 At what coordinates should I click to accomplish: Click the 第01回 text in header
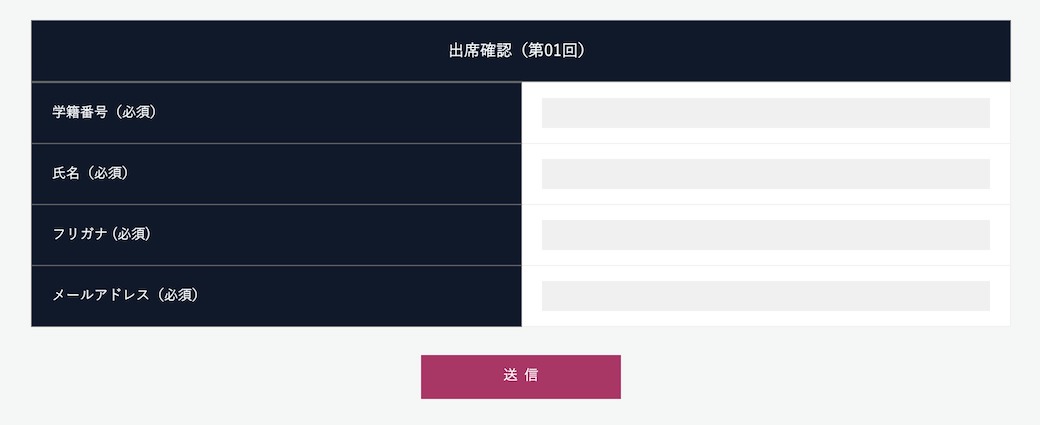[x=552, y=51]
